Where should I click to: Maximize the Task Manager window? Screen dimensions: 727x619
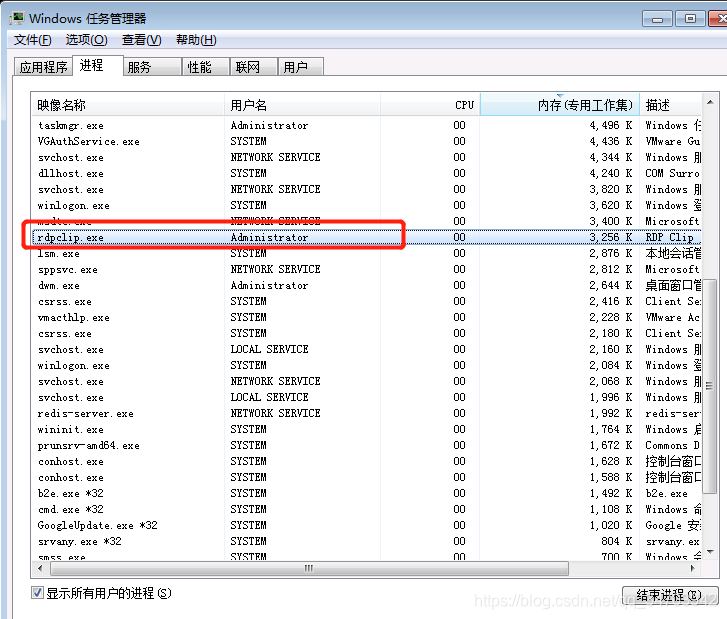690,19
